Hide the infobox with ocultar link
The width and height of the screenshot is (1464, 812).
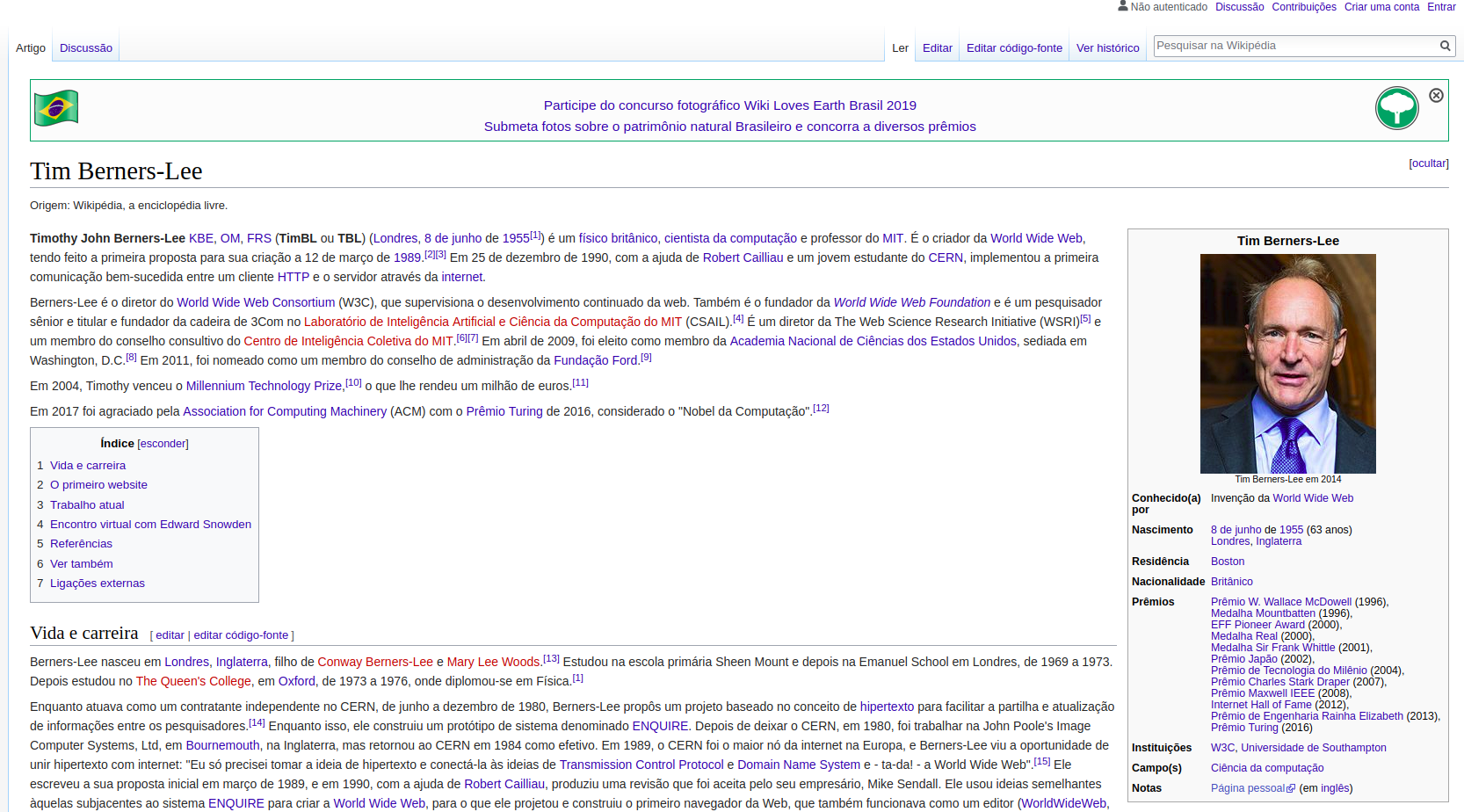coord(1429,163)
